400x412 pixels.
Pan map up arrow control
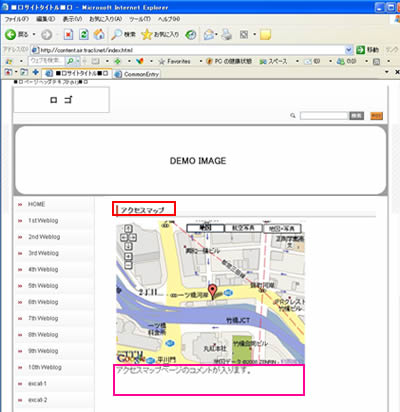coord(128,229)
